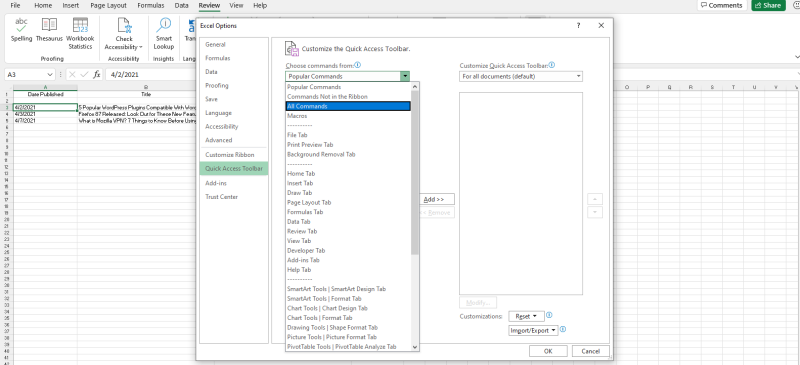Select Home Tab in dropdown list
This screenshot has width=800, height=365.
coord(348,174)
